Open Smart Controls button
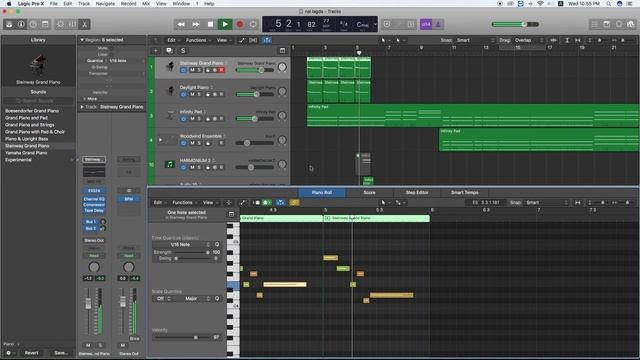 (x=60, y=24)
